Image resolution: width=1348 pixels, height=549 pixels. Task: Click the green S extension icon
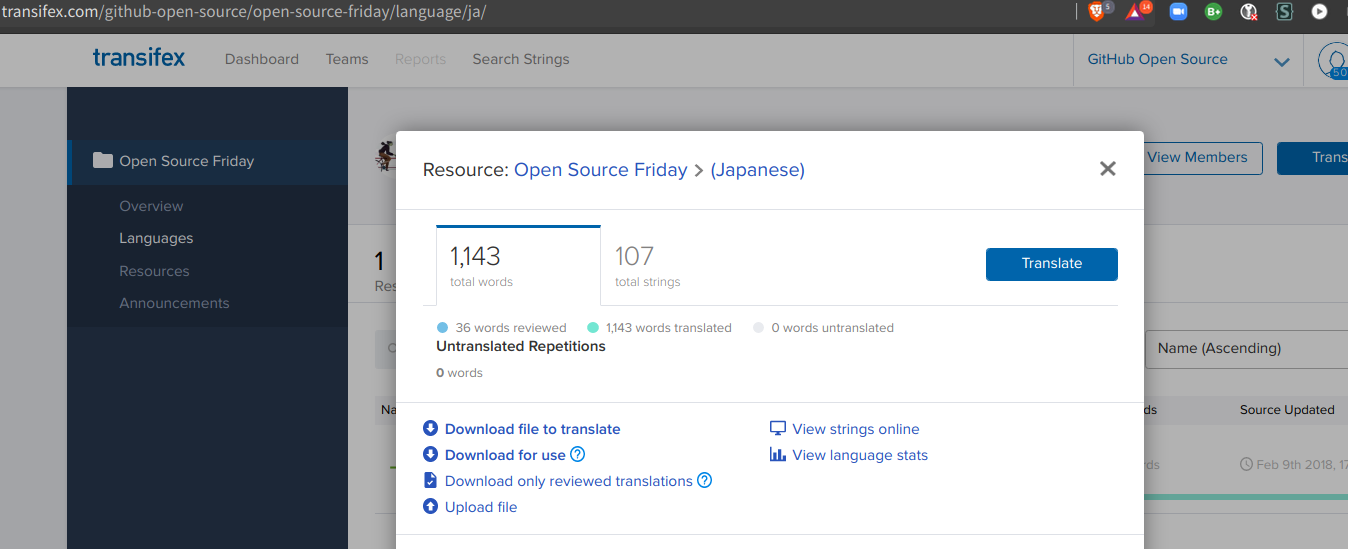[1284, 12]
